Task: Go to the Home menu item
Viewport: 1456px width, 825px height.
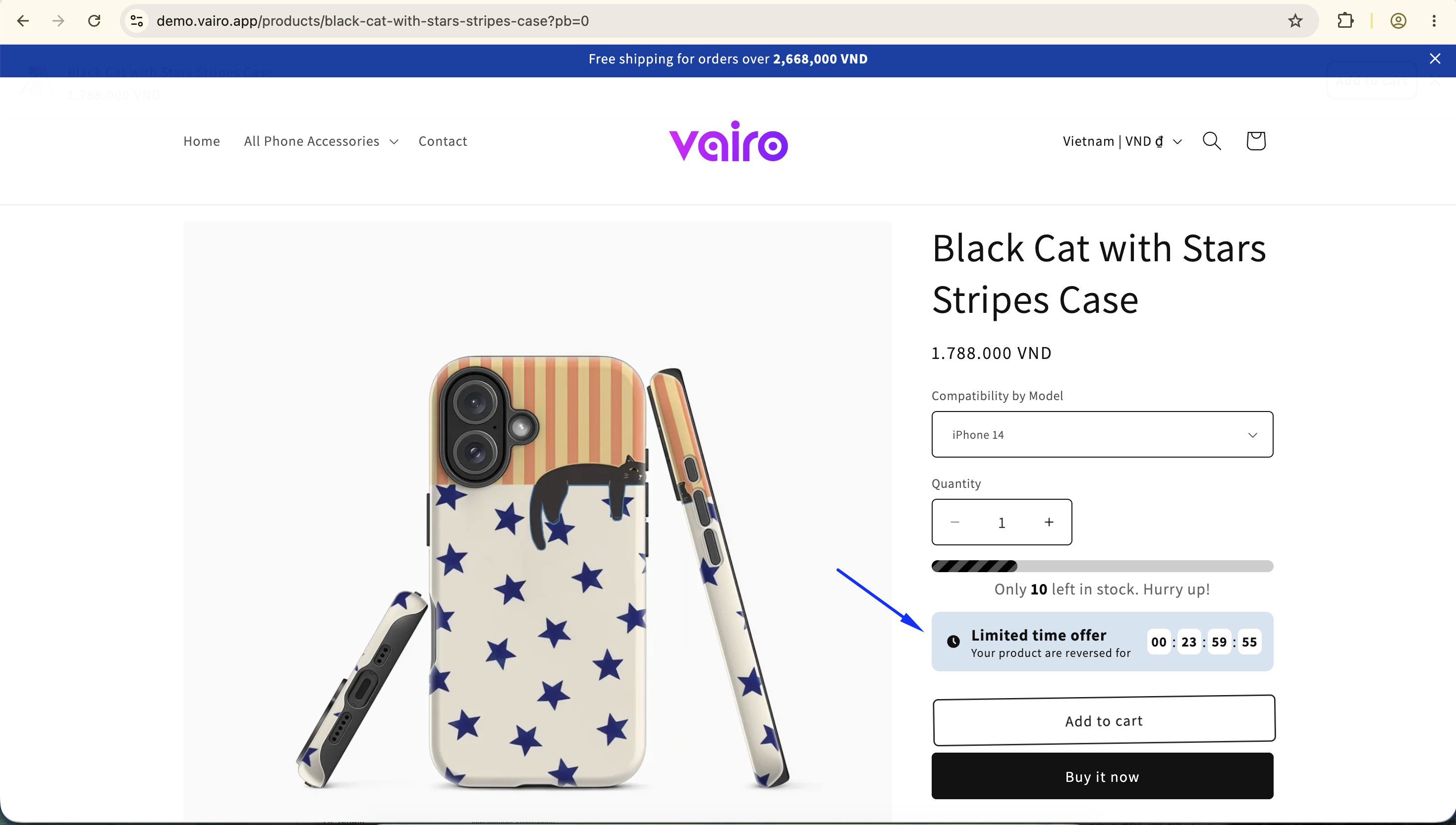Action: [x=202, y=141]
